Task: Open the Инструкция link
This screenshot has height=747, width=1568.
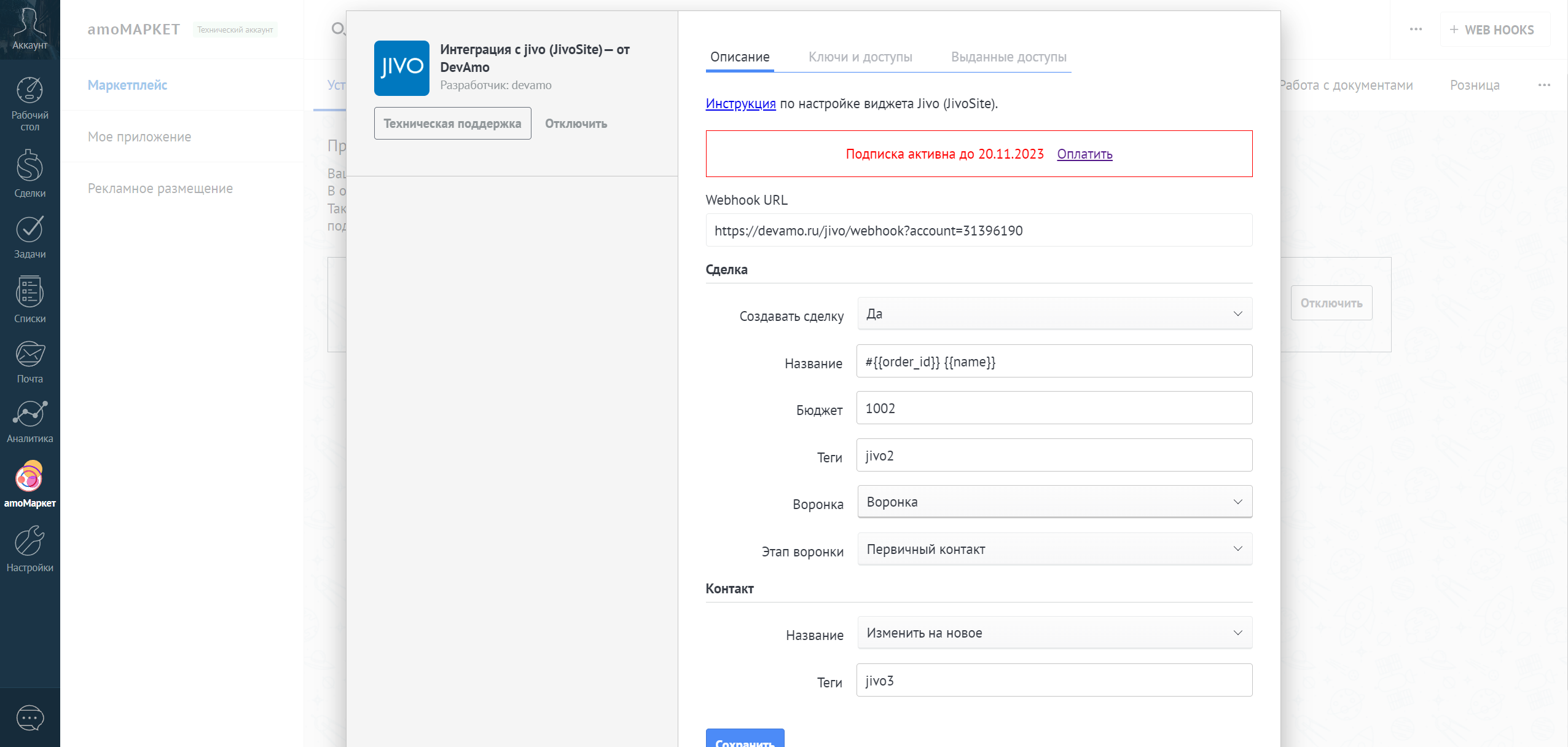Action: coord(740,103)
